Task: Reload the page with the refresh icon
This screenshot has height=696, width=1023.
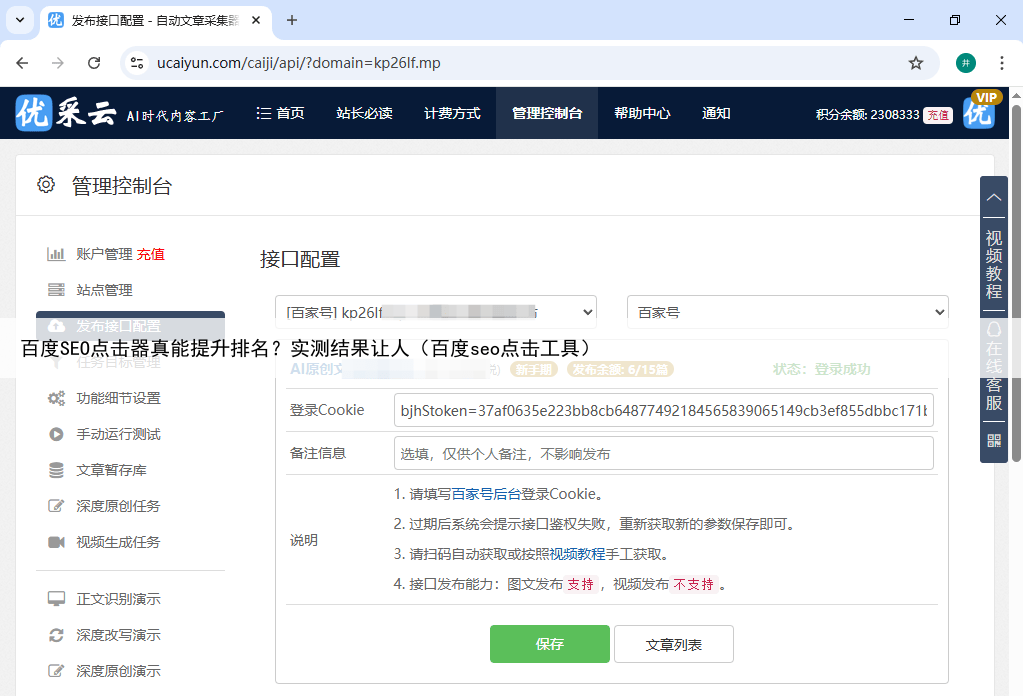Action: 94,63
